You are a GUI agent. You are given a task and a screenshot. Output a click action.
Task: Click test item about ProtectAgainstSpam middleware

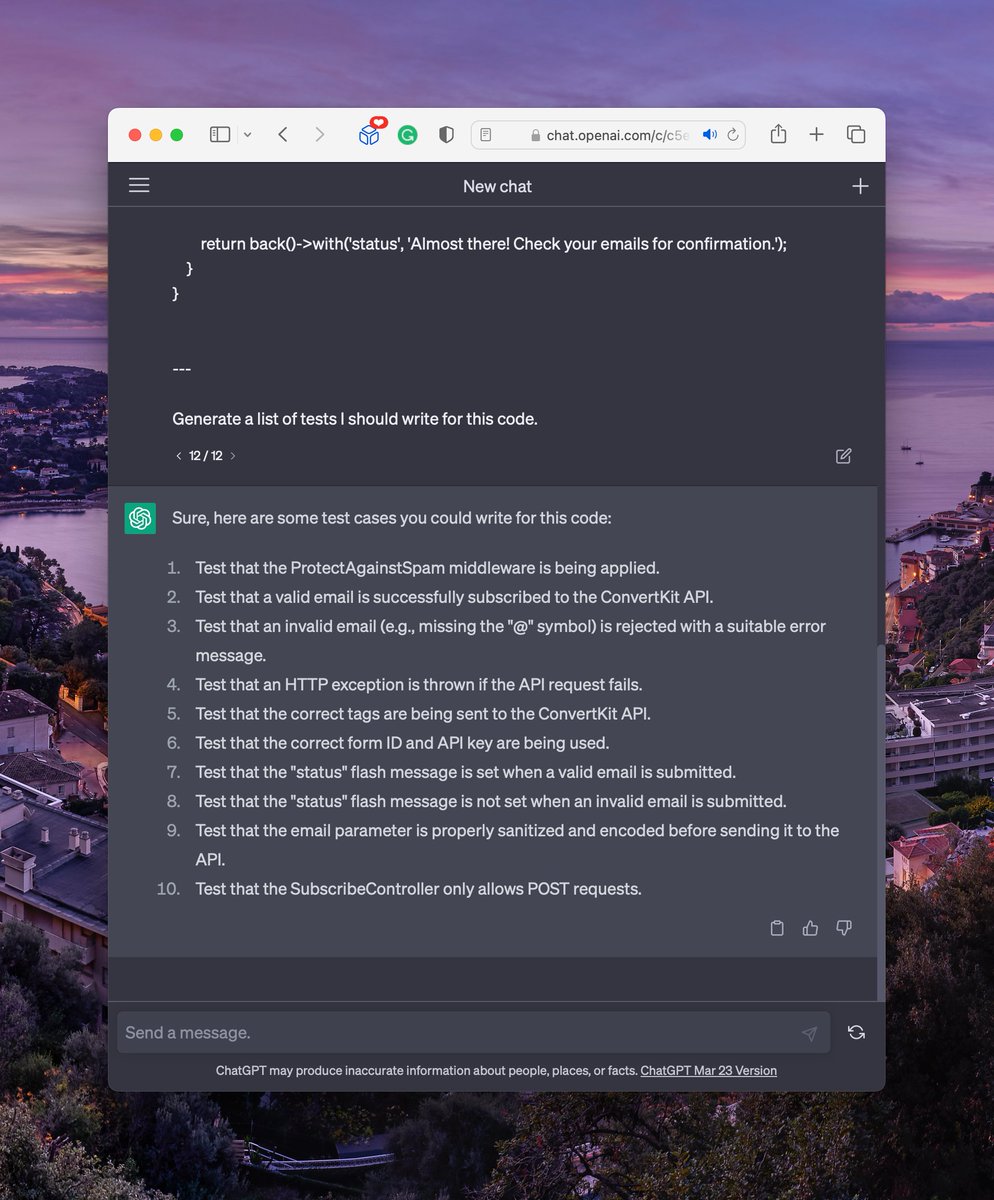[x=427, y=568]
